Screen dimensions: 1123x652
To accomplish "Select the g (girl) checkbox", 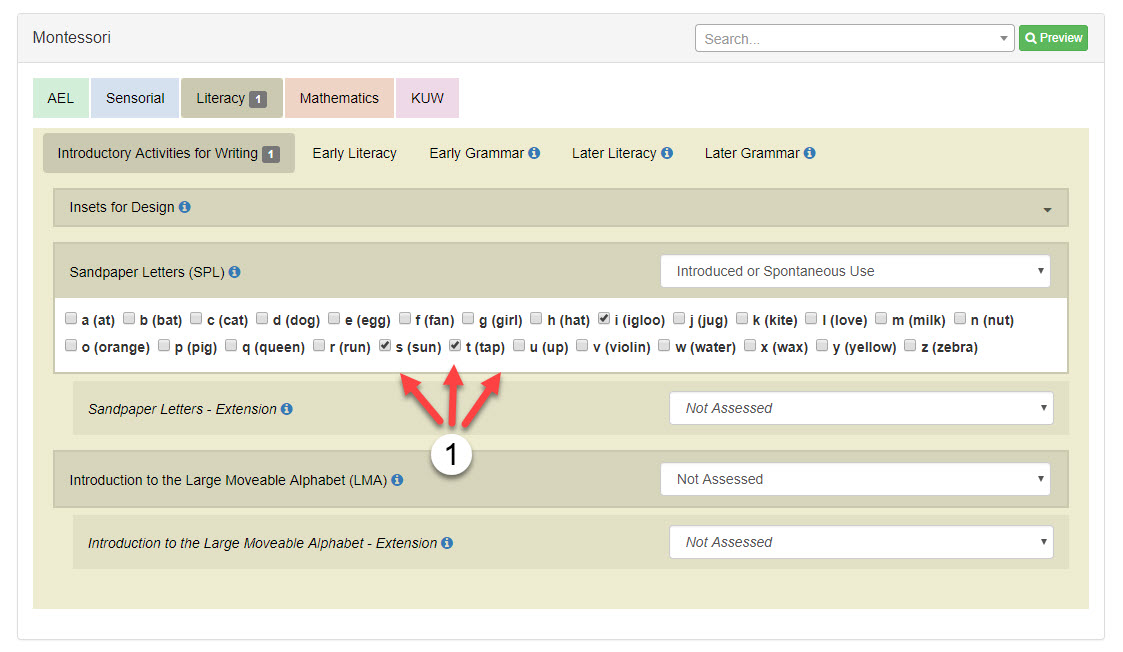I will tap(468, 318).
